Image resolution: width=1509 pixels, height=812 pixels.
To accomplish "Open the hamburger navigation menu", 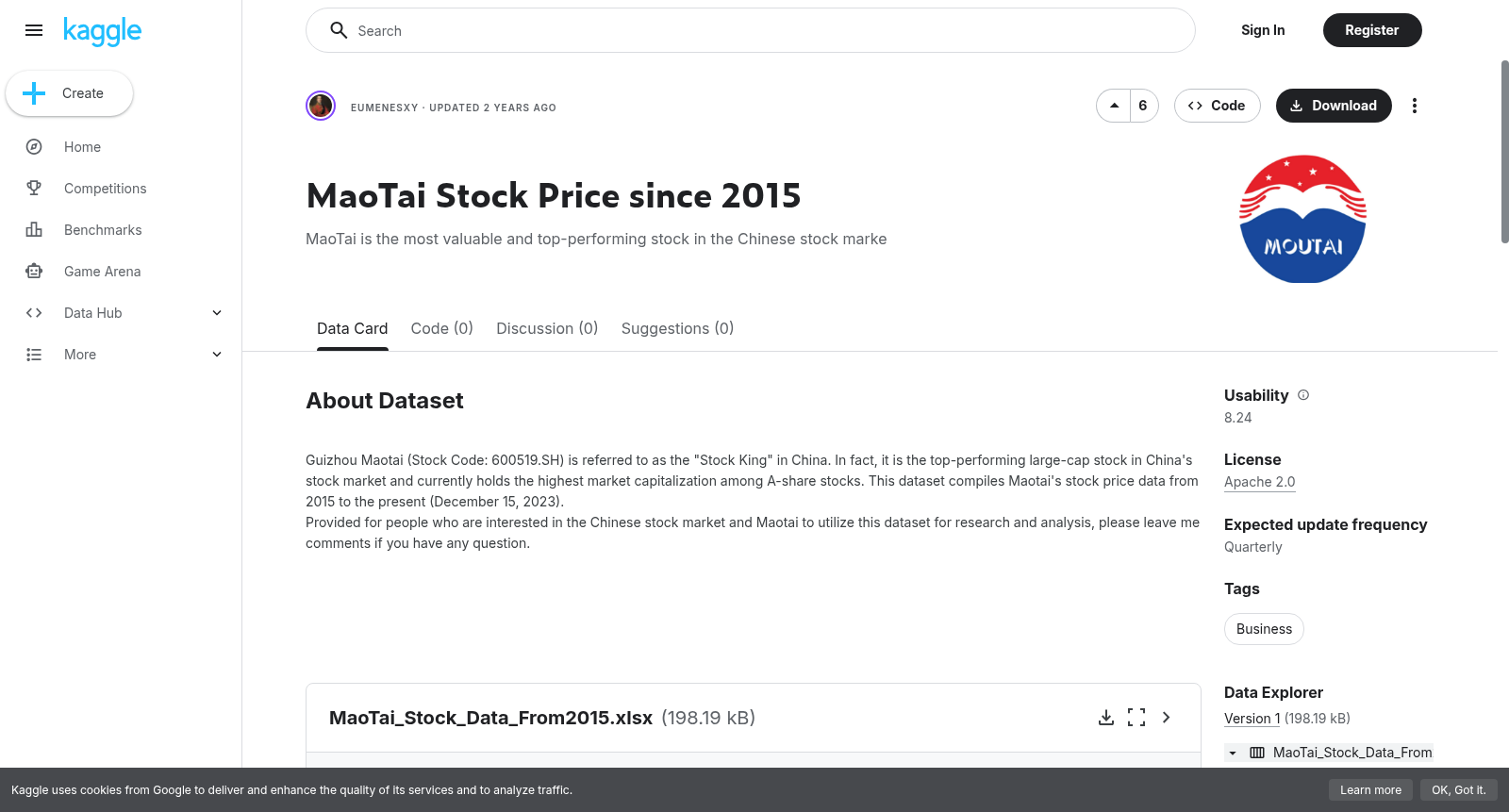I will pos(34,30).
